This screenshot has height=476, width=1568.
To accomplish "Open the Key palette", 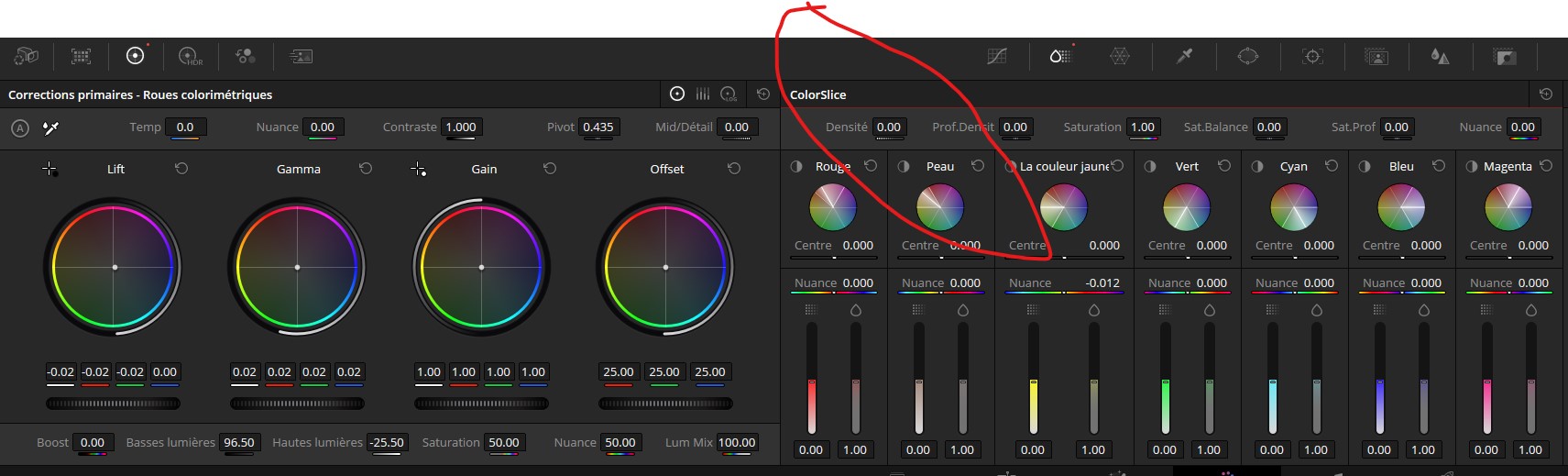I will pyautogui.click(x=1504, y=56).
